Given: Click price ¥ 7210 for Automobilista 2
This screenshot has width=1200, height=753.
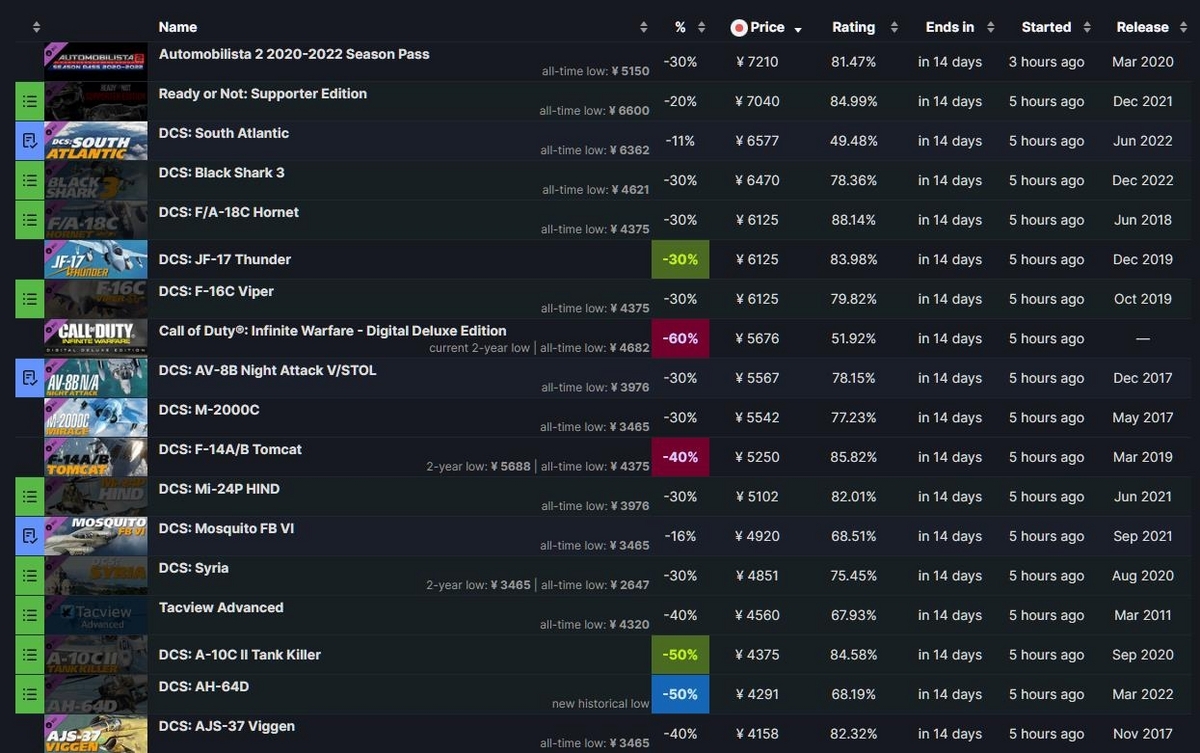Looking at the screenshot, I should click(757, 62).
